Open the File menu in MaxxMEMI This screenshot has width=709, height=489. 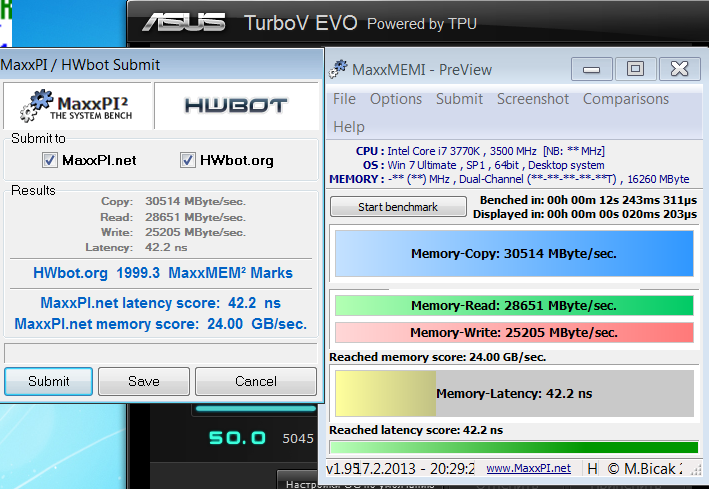pyautogui.click(x=344, y=99)
